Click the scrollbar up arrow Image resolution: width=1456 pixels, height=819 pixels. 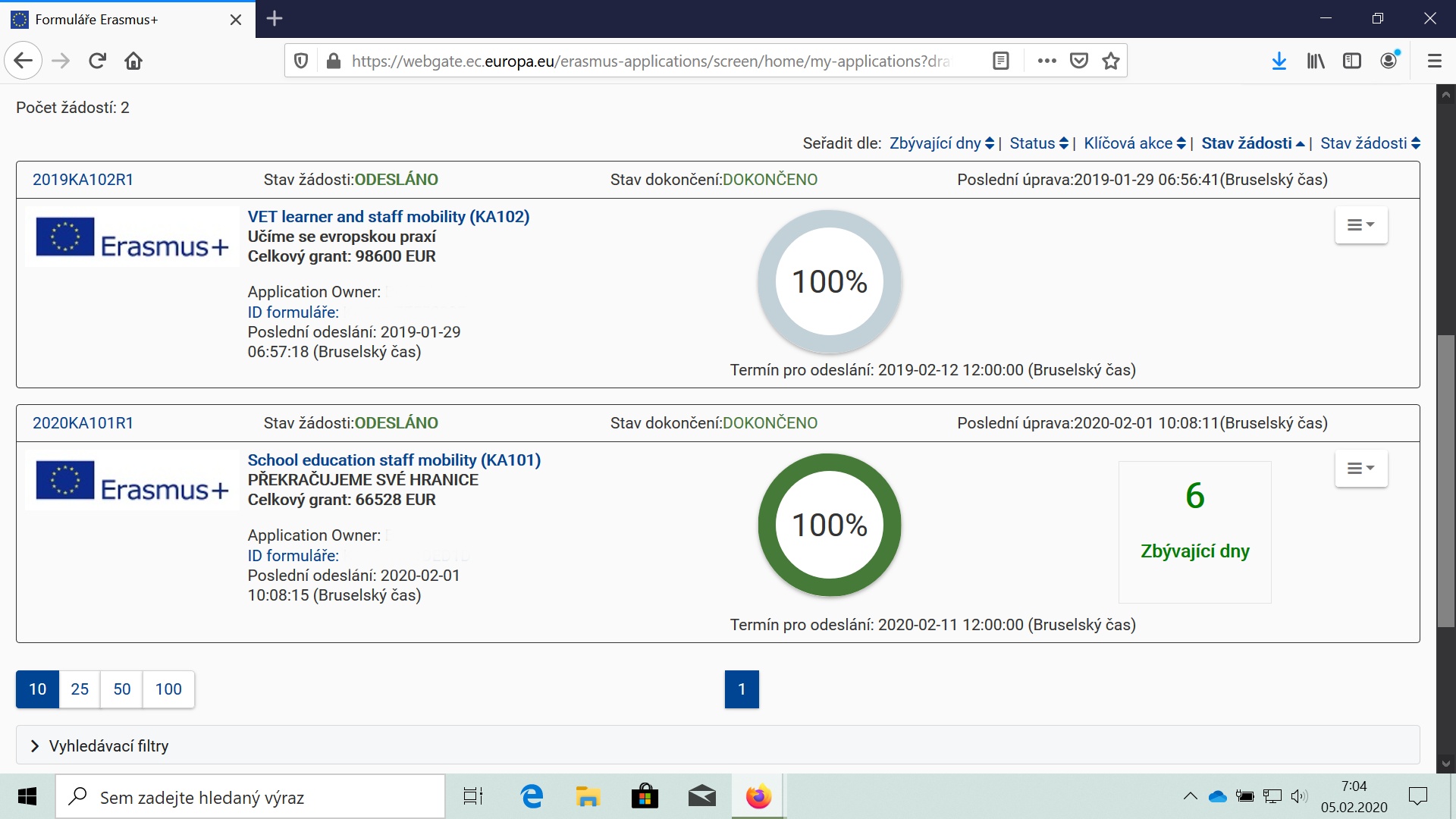tap(1445, 96)
